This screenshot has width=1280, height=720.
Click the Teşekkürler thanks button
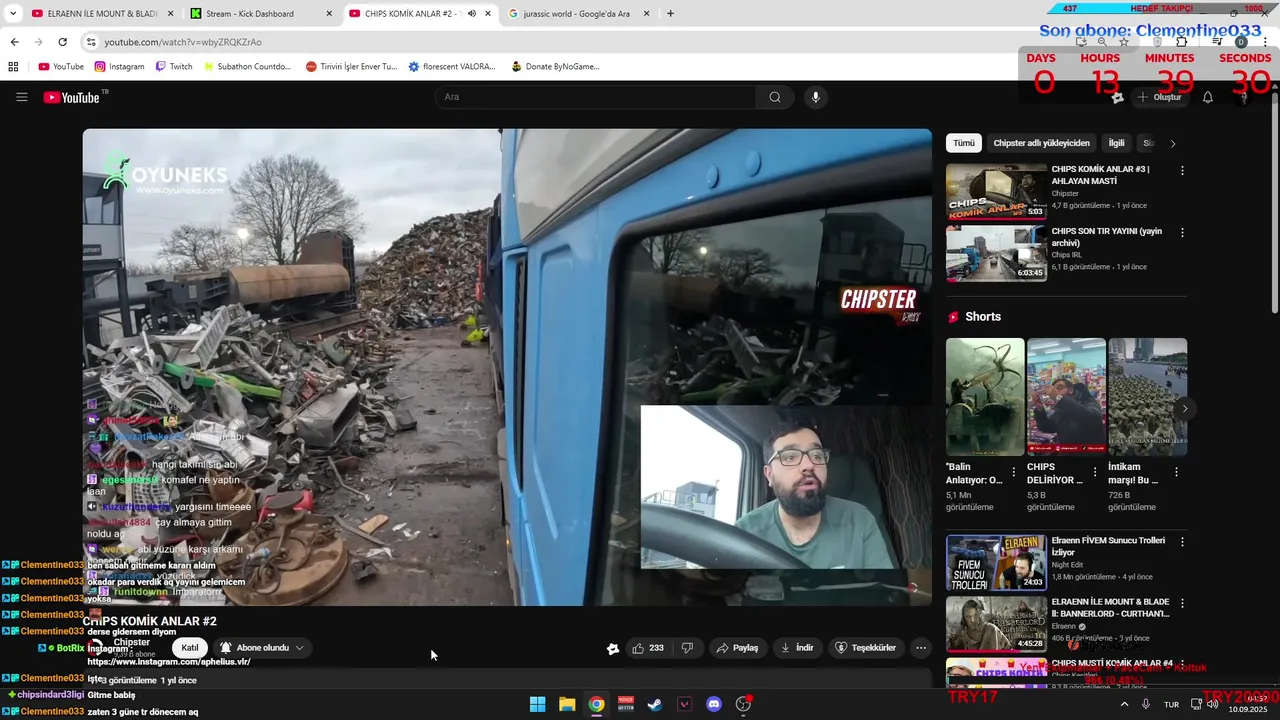coord(866,648)
